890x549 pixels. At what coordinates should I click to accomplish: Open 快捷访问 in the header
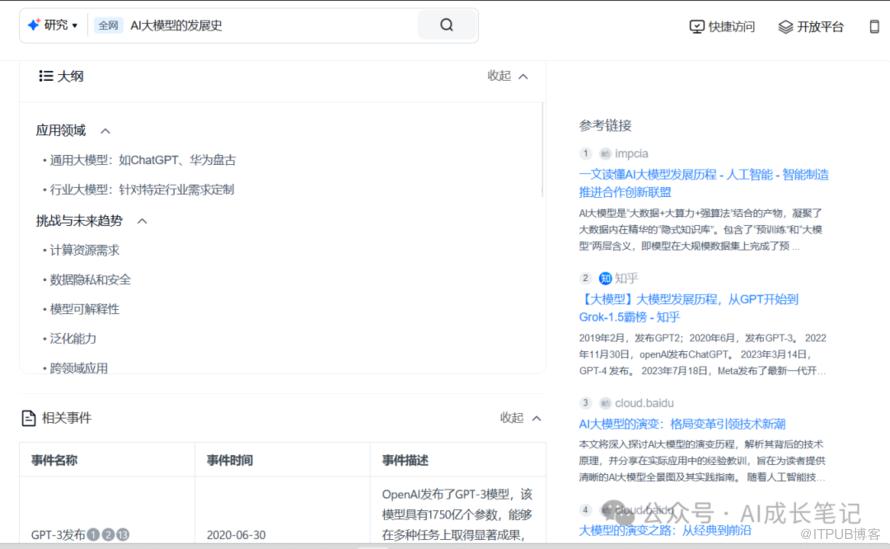722,27
